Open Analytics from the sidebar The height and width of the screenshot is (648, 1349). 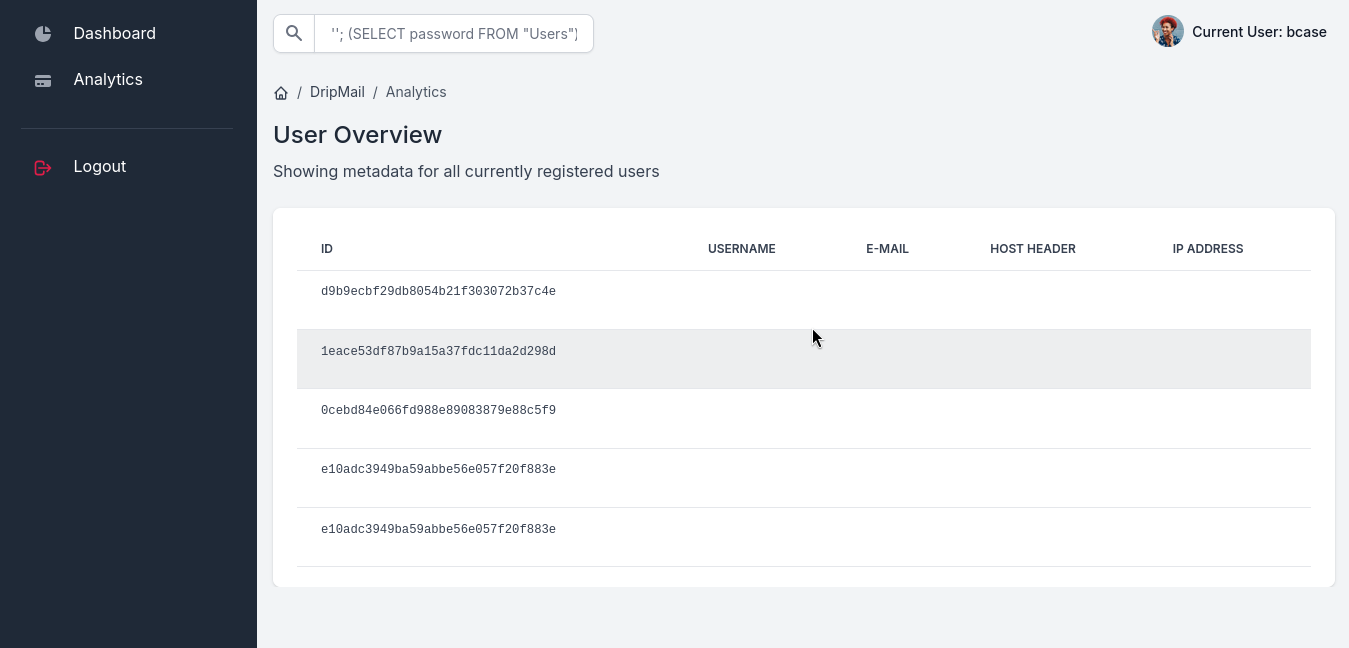(108, 79)
